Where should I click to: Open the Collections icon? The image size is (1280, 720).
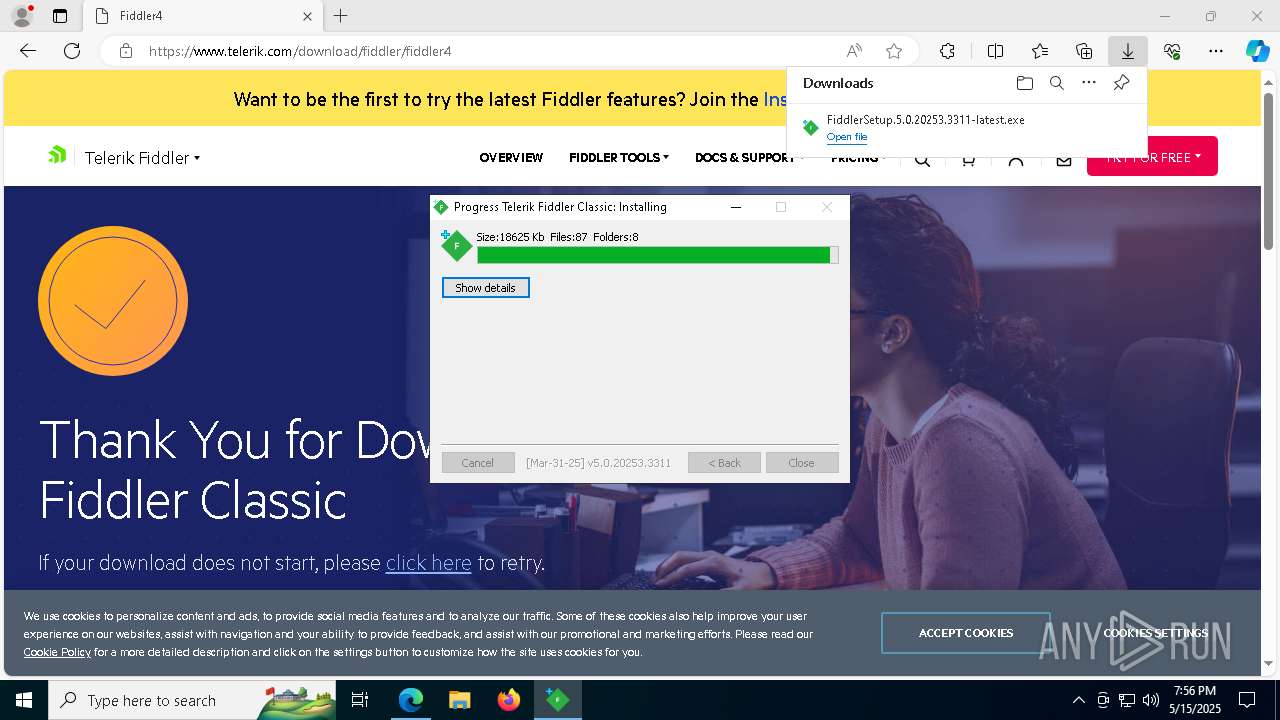(1084, 51)
